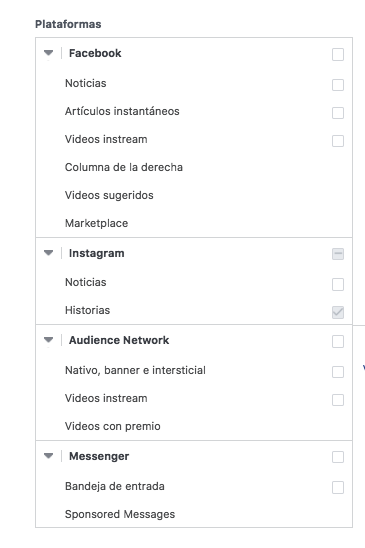Click the Columna de la derecha row
The width and height of the screenshot is (365, 548).
[x=194, y=167]
